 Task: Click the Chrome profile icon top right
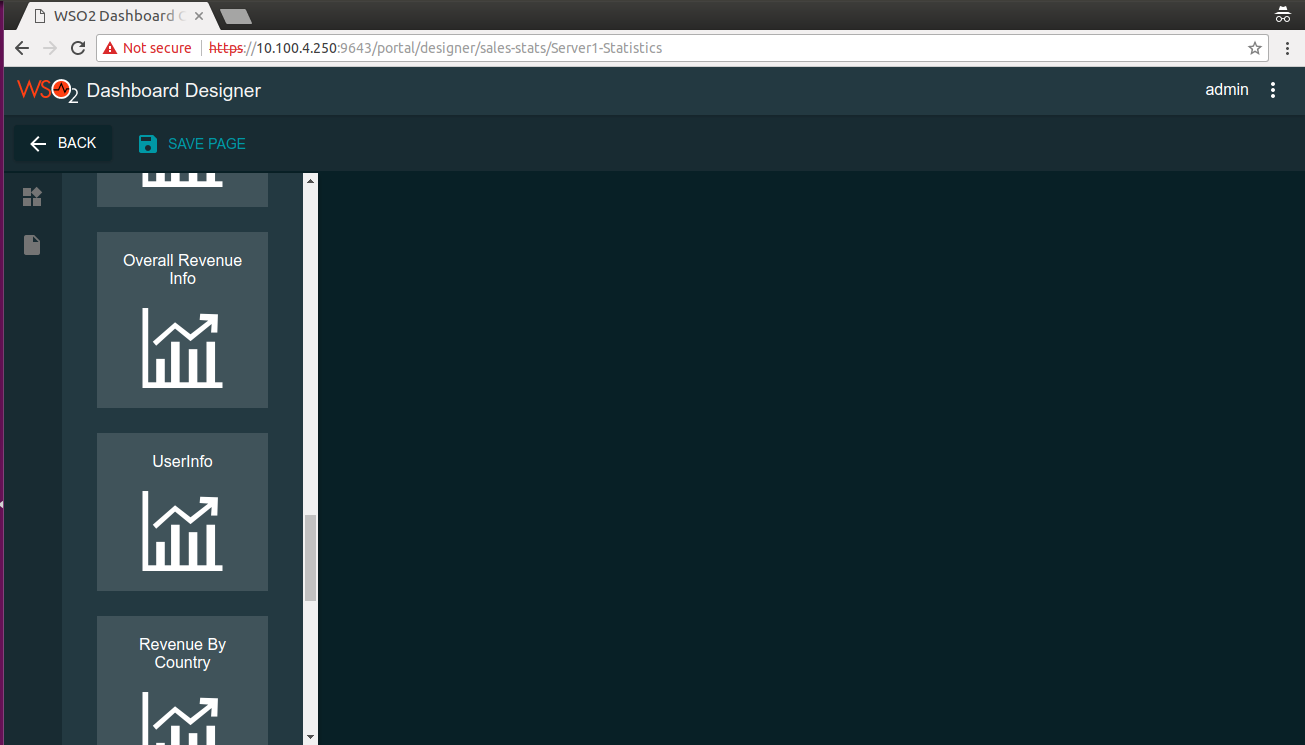(1282, 15)
